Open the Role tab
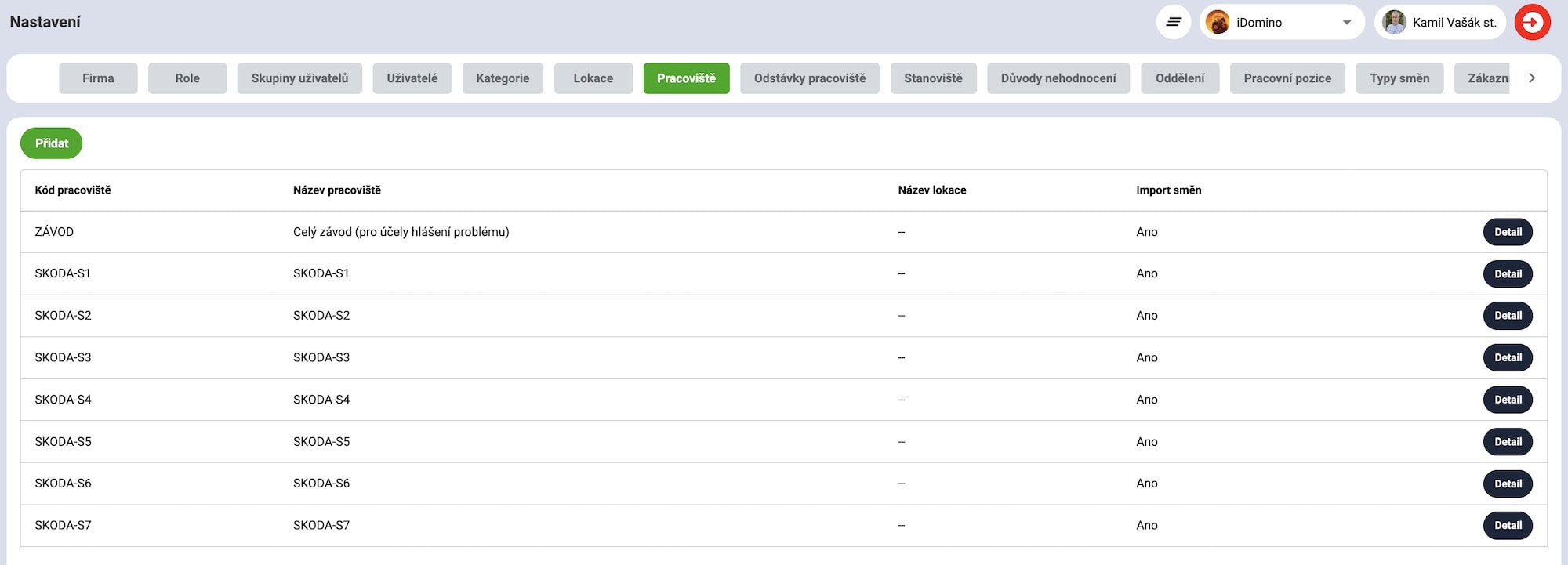The width and height of the screenshot is (1568, 565). pyautogui.click(x=187, y=78)
